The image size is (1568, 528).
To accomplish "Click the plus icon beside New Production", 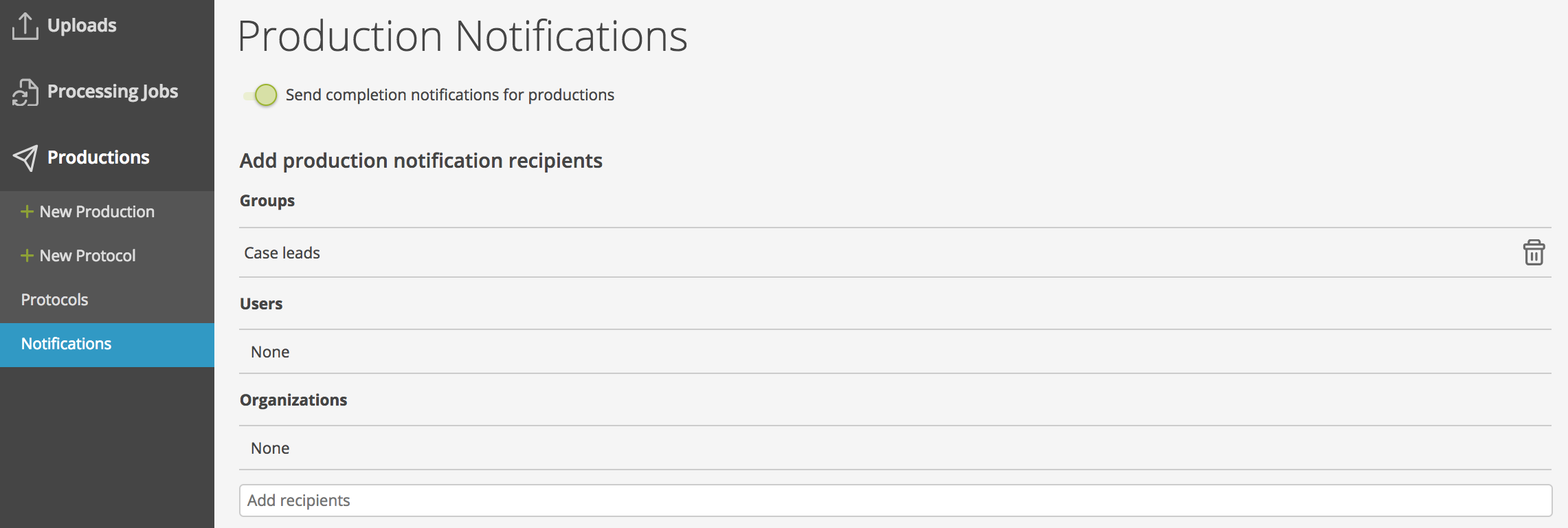I will pyautogui.click(x=27, y=212).
